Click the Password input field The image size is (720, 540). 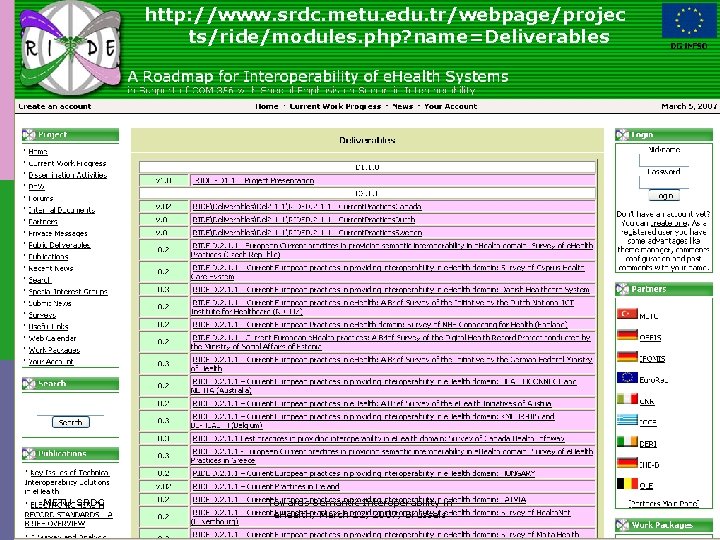coord(664,182)
